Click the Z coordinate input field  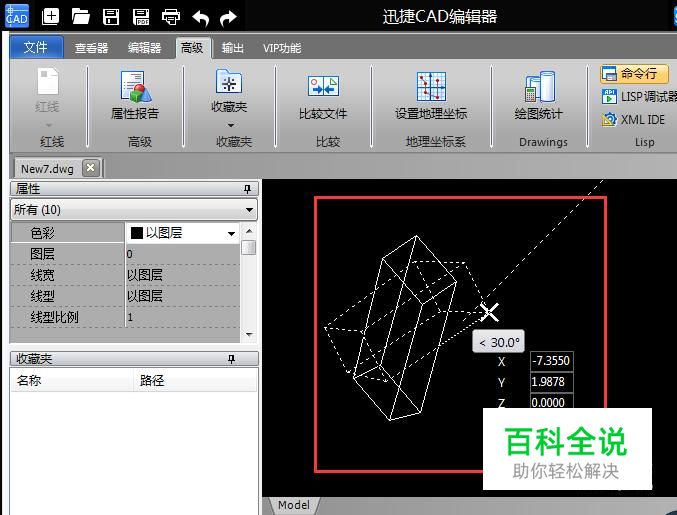tap(551, 402)
